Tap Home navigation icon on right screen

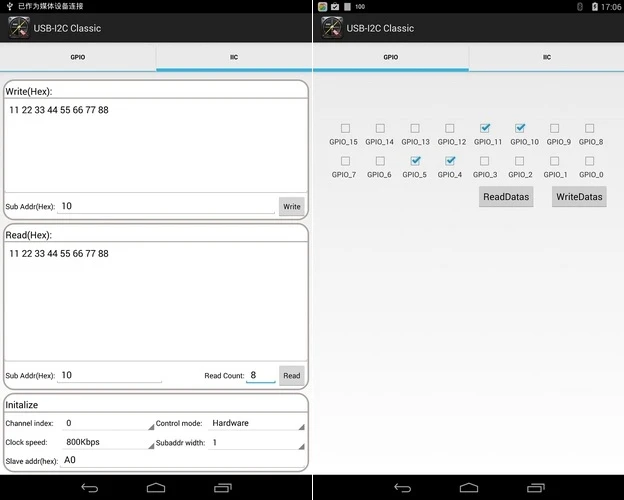[469, 488]
